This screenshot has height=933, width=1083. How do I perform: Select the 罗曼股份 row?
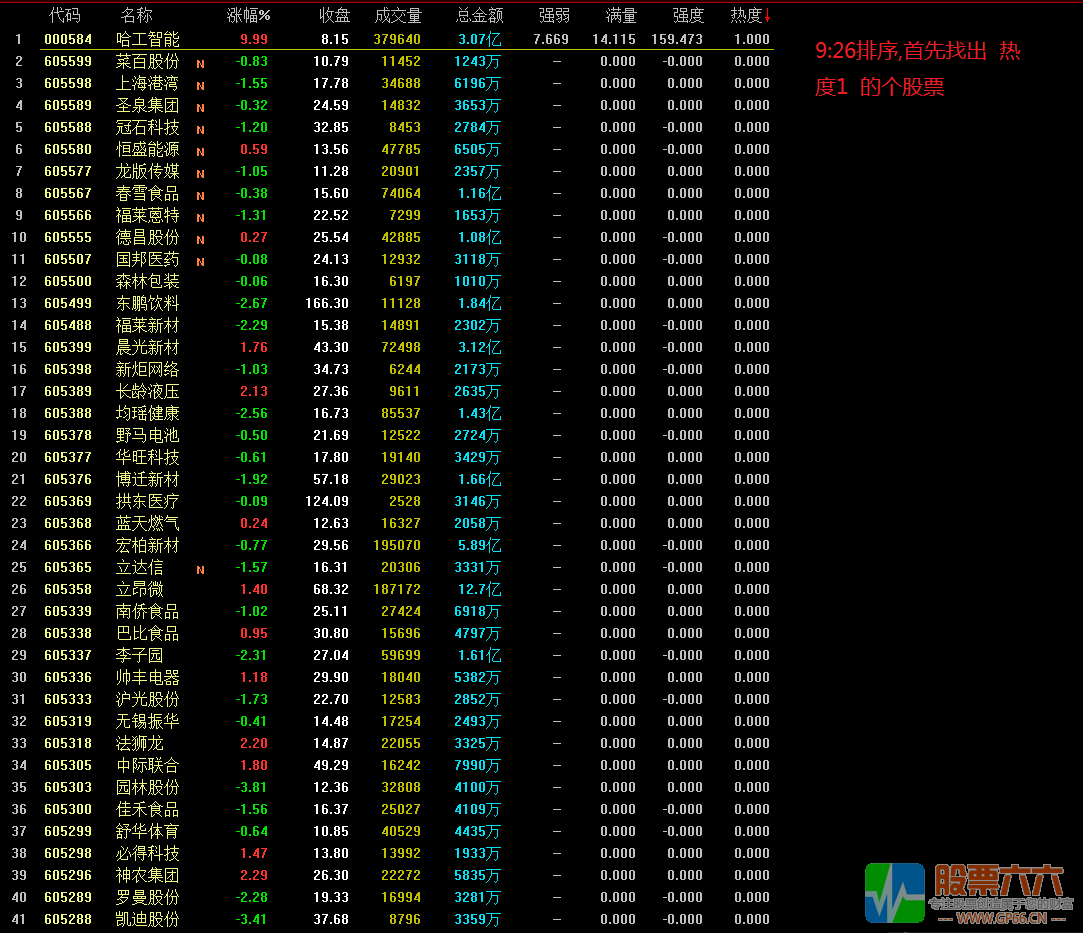[x=391, y=898]
